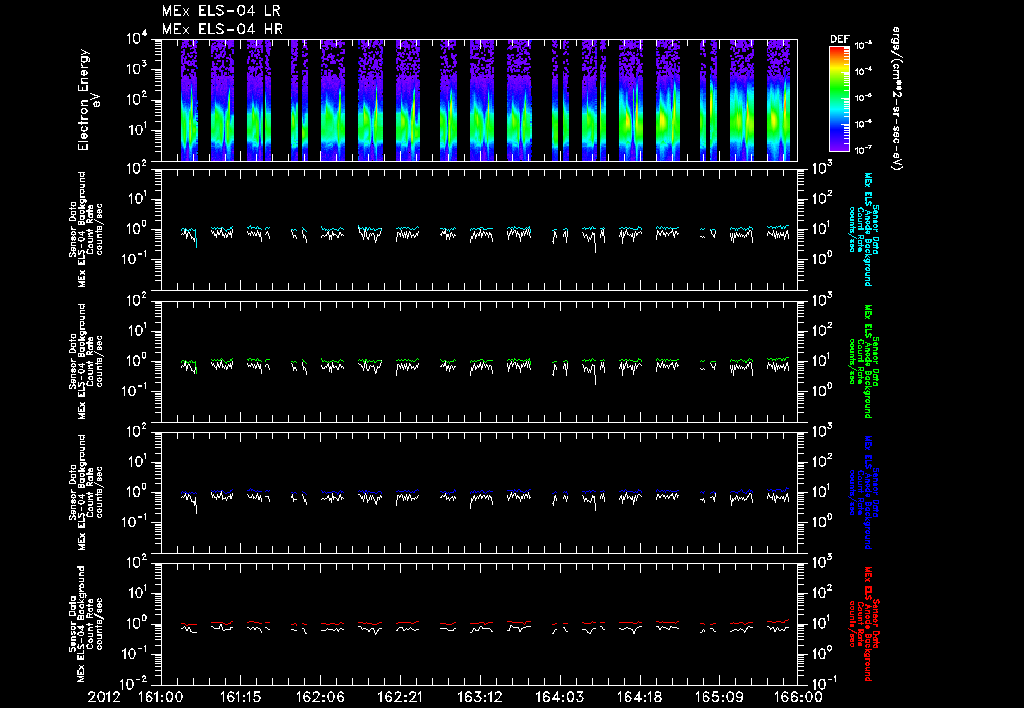Click the '163:12' time axis label

click(x=479, y=698)
